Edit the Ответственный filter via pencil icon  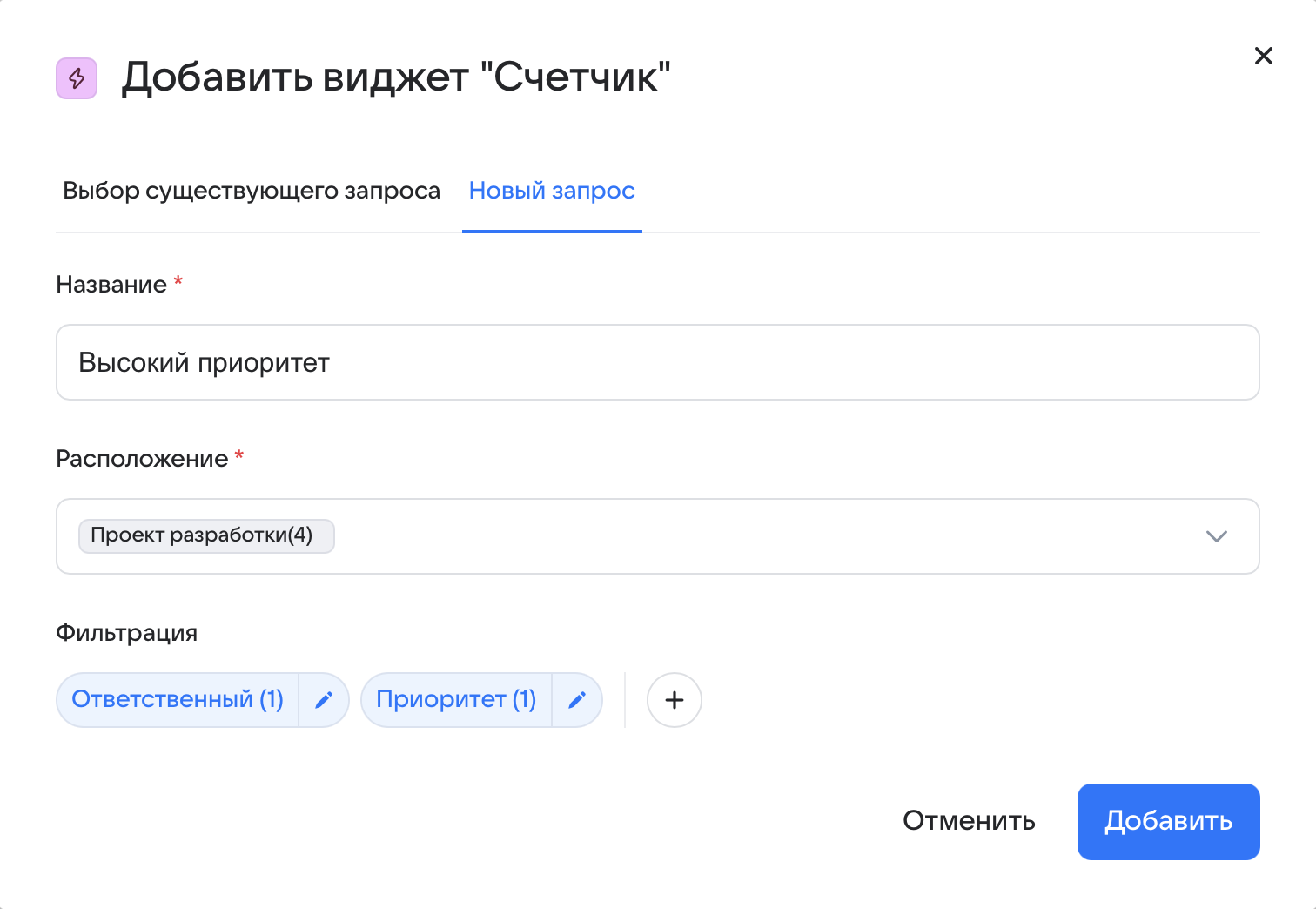[x=325, y=699]
